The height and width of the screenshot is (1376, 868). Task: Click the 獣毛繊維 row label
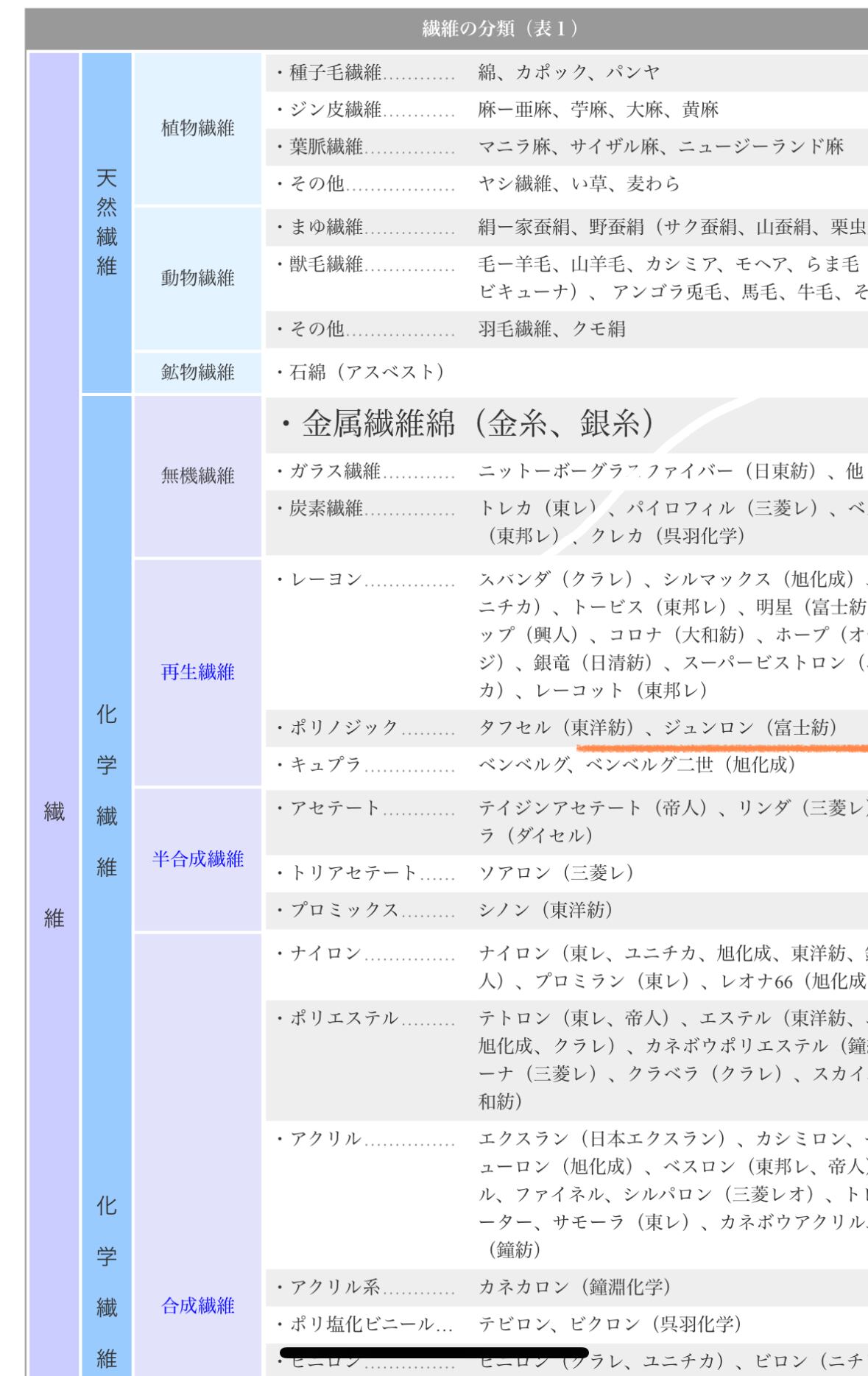326,264
